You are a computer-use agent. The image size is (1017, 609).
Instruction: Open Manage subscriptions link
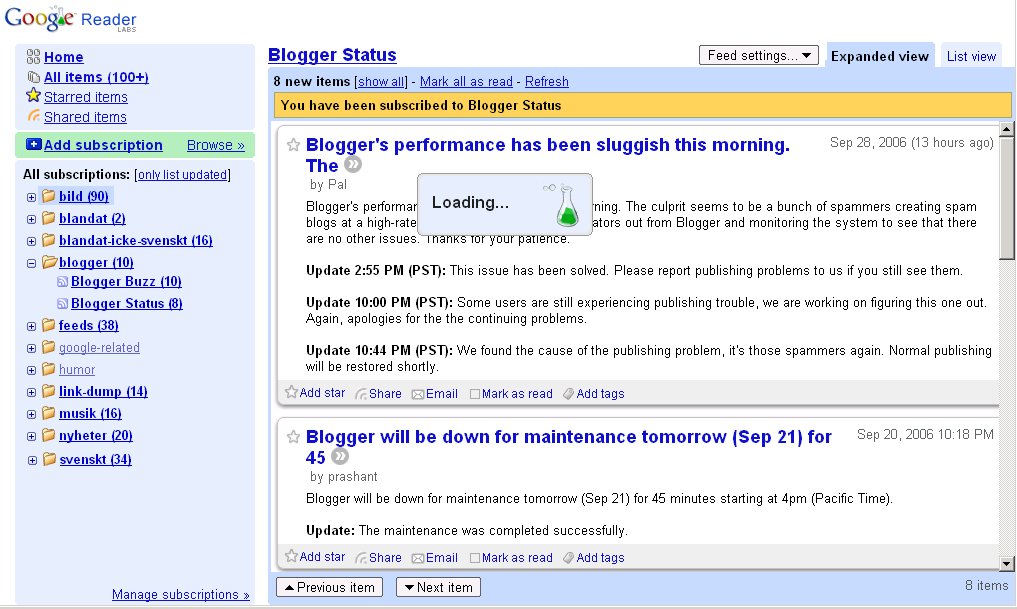(x=180, y=595)
